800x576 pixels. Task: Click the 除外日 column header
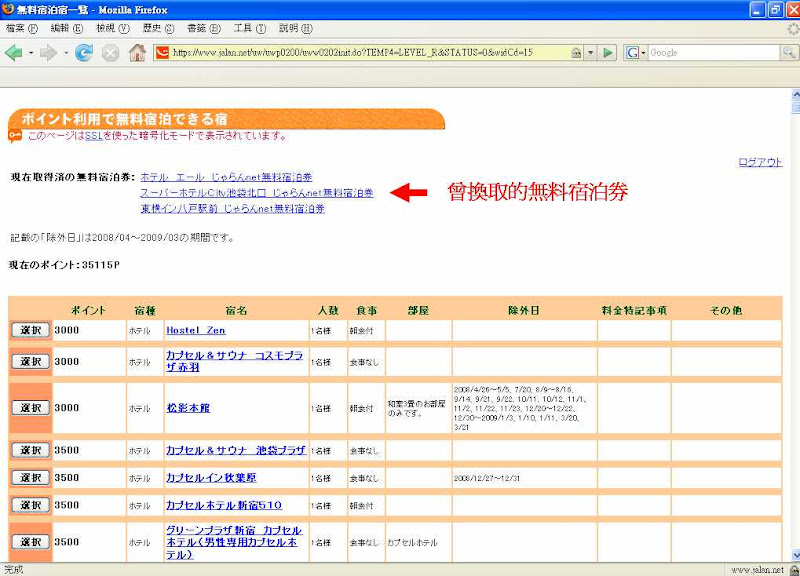[523, 310]
